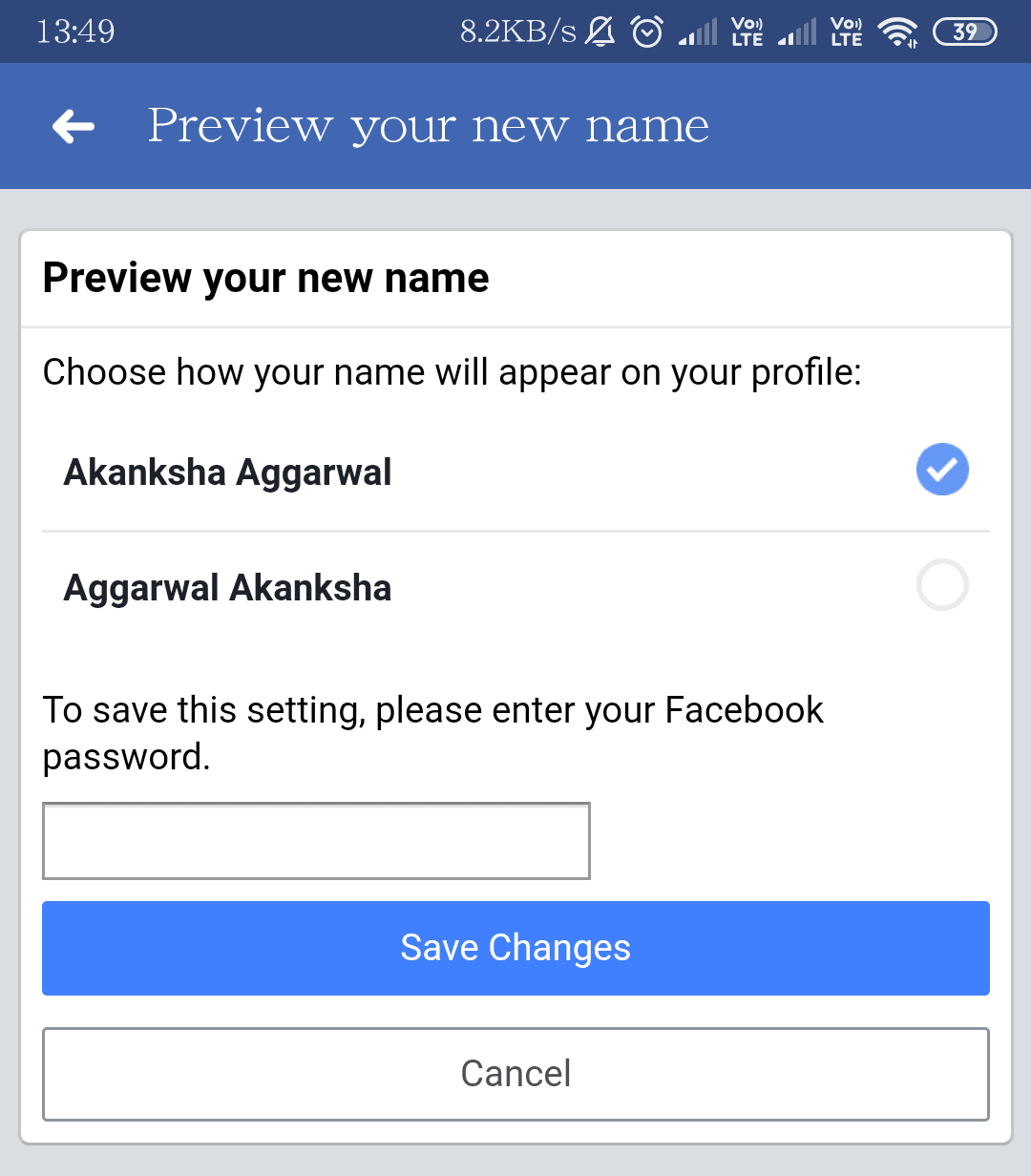The width and height of the screenshot is (1031, 1176).
Task: Go back using the header arrow
Action: (x=74, y=125)
